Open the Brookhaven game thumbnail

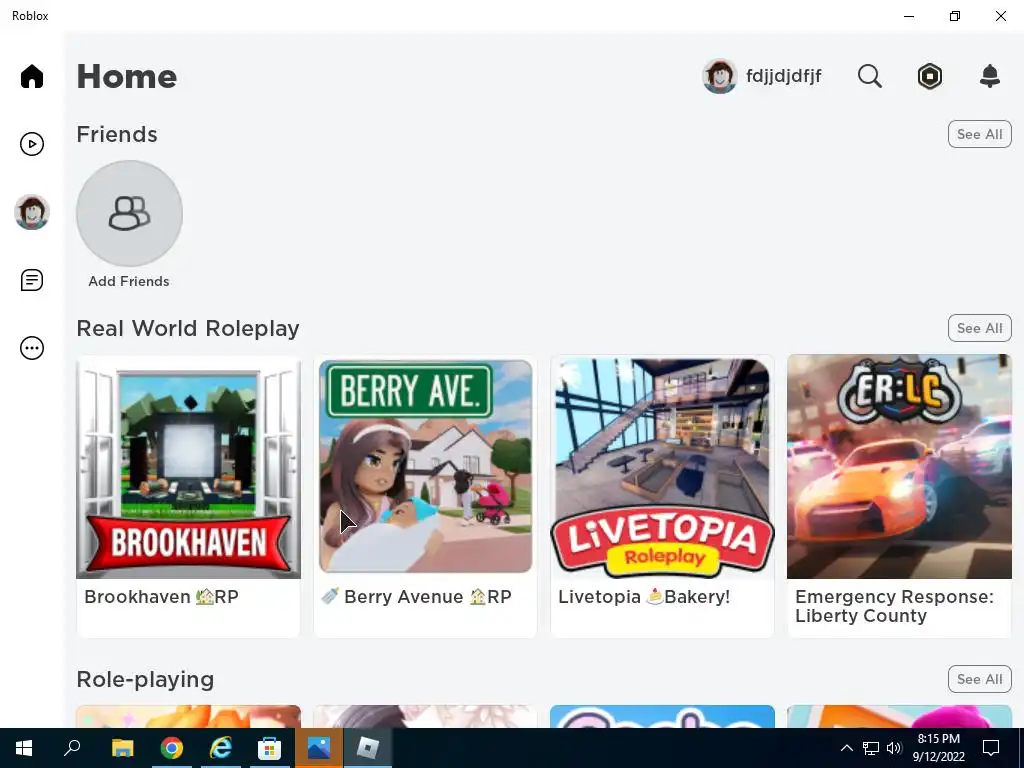coord(189,467)
